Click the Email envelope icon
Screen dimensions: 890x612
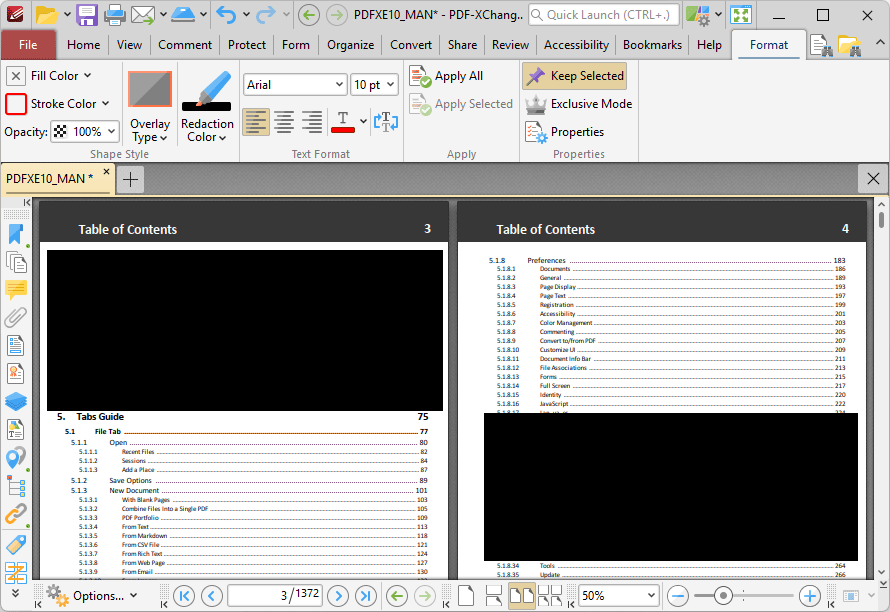[143, 15]
